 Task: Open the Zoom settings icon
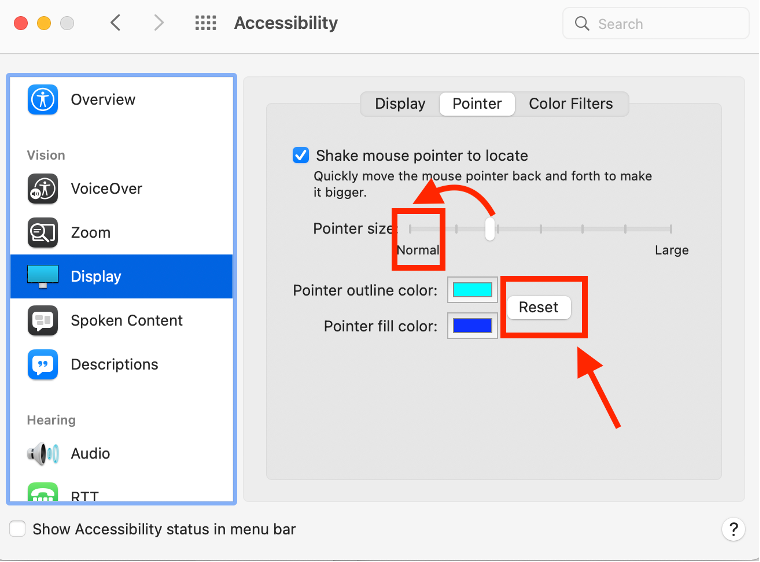click(42, 232)
